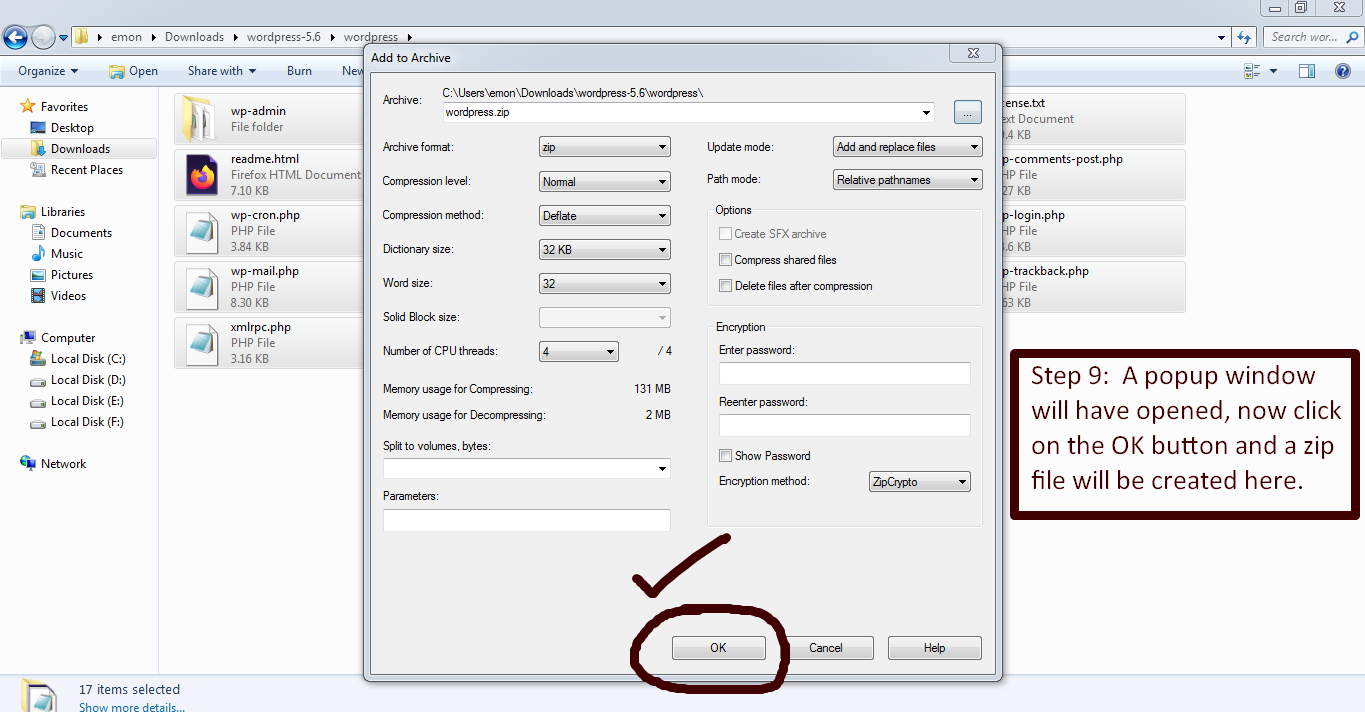Viewport: 1365px width, 712px height.
Task: Click the wp-cron.php file icon
Action: (x=202, y=231)
